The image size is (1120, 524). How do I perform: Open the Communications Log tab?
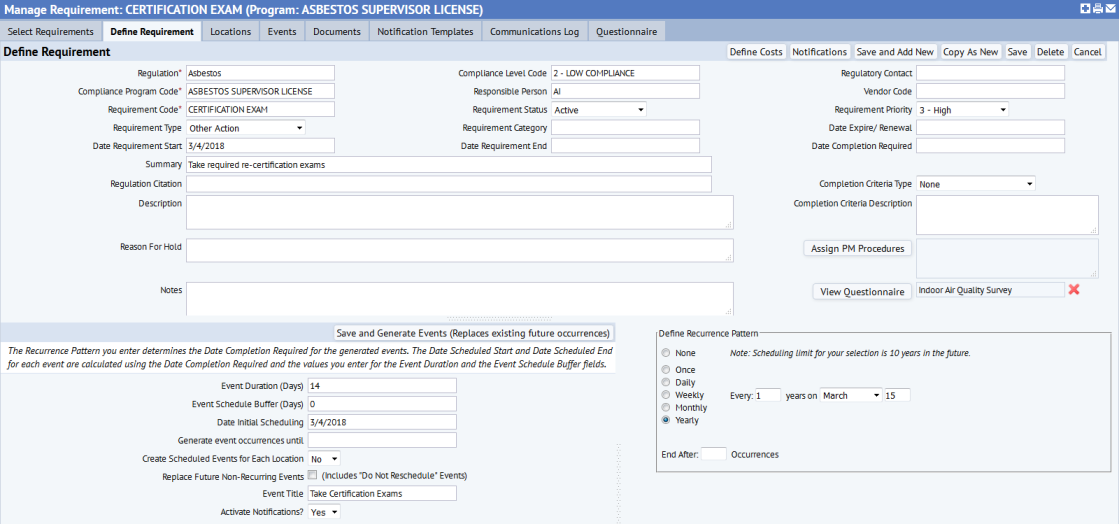pyautogui.click(x=534, y=32)
